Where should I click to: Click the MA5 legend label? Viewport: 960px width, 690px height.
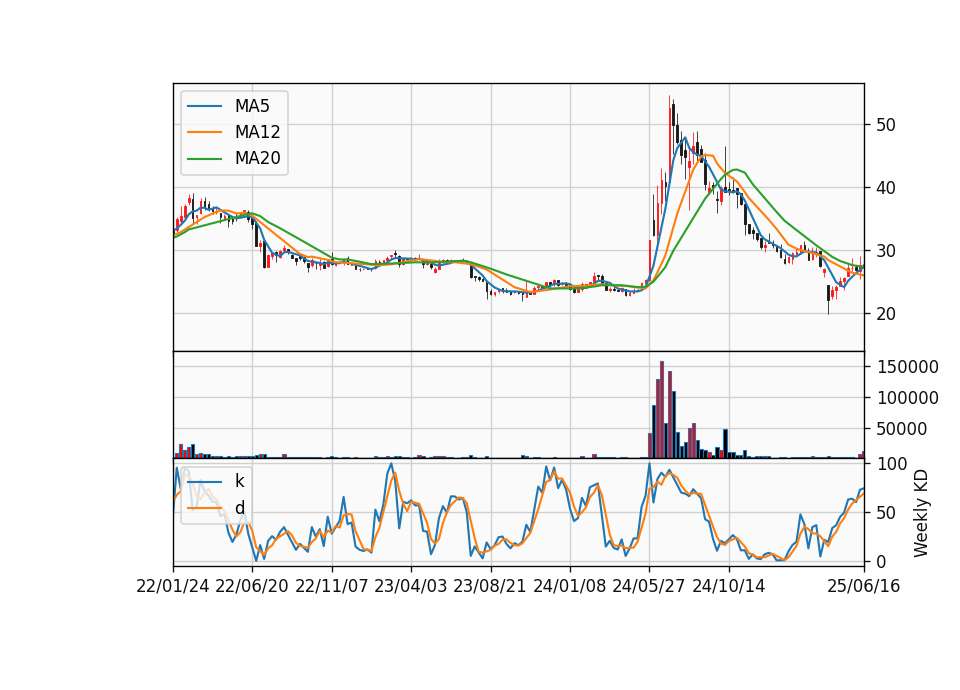click(252, 106)
